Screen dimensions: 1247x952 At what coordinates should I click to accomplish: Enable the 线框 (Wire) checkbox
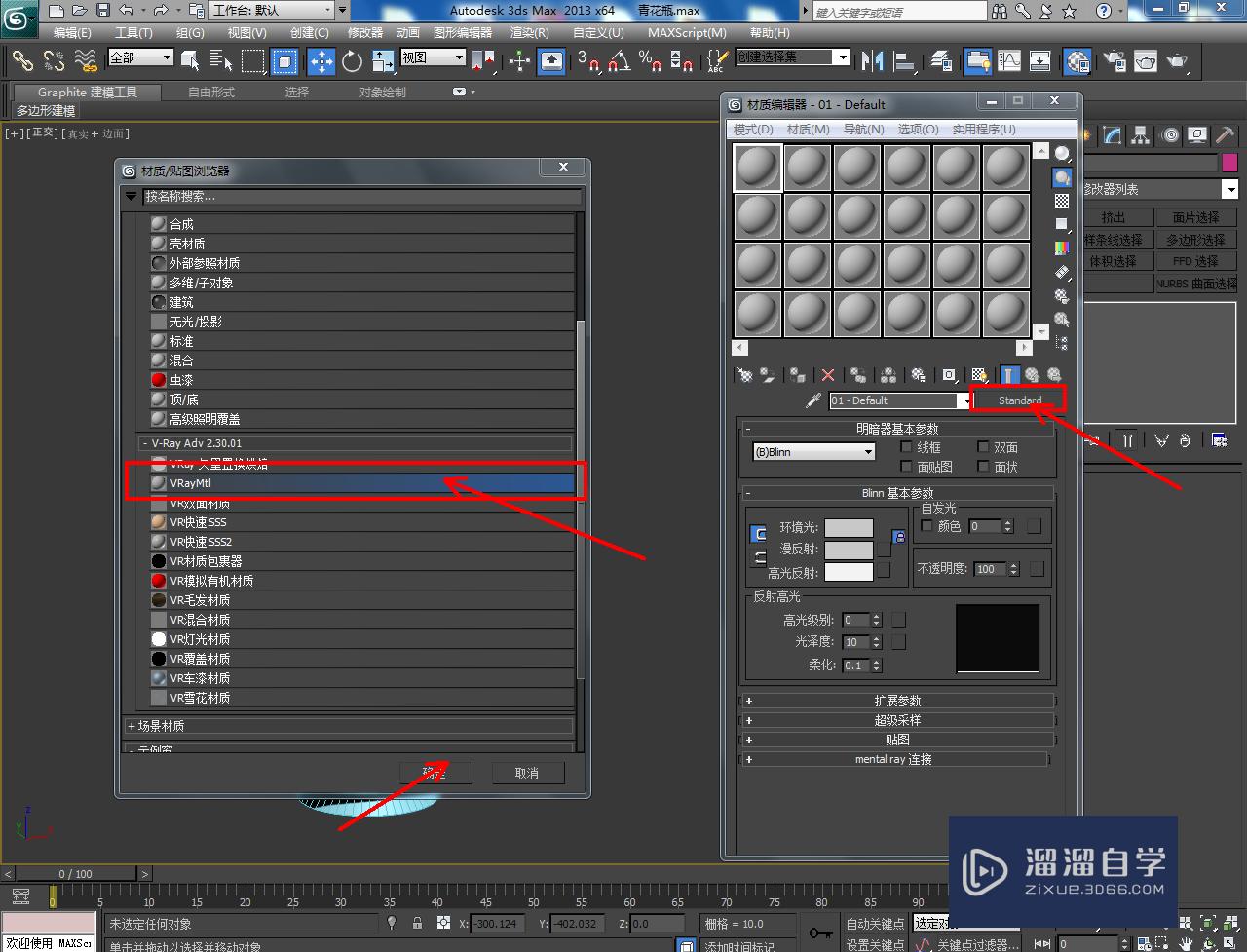pyautogui.click(x=907, y=447)
